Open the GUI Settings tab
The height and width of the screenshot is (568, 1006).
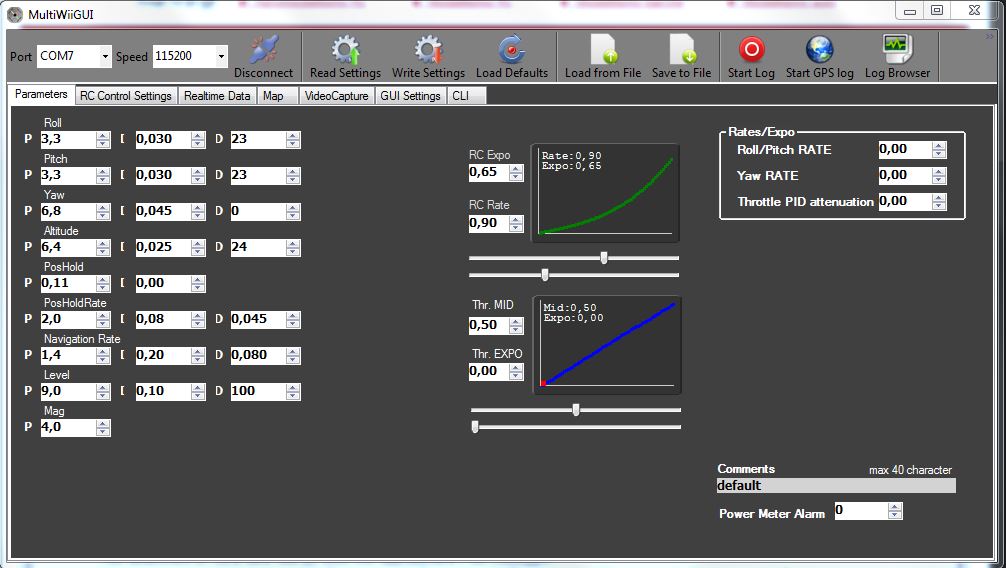click(x=410, y=96)
